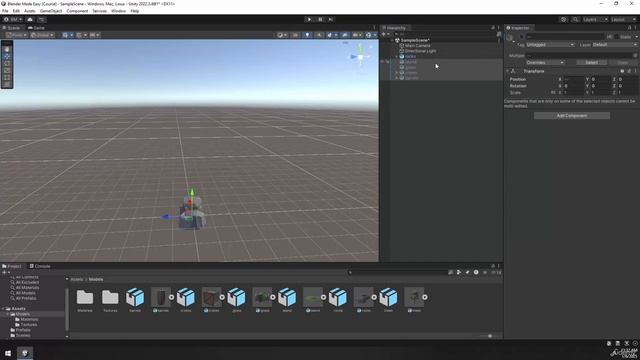Select the Rotate tool in scene tools
The width and height of the screenshot is (640, 360).
(7, 63)
